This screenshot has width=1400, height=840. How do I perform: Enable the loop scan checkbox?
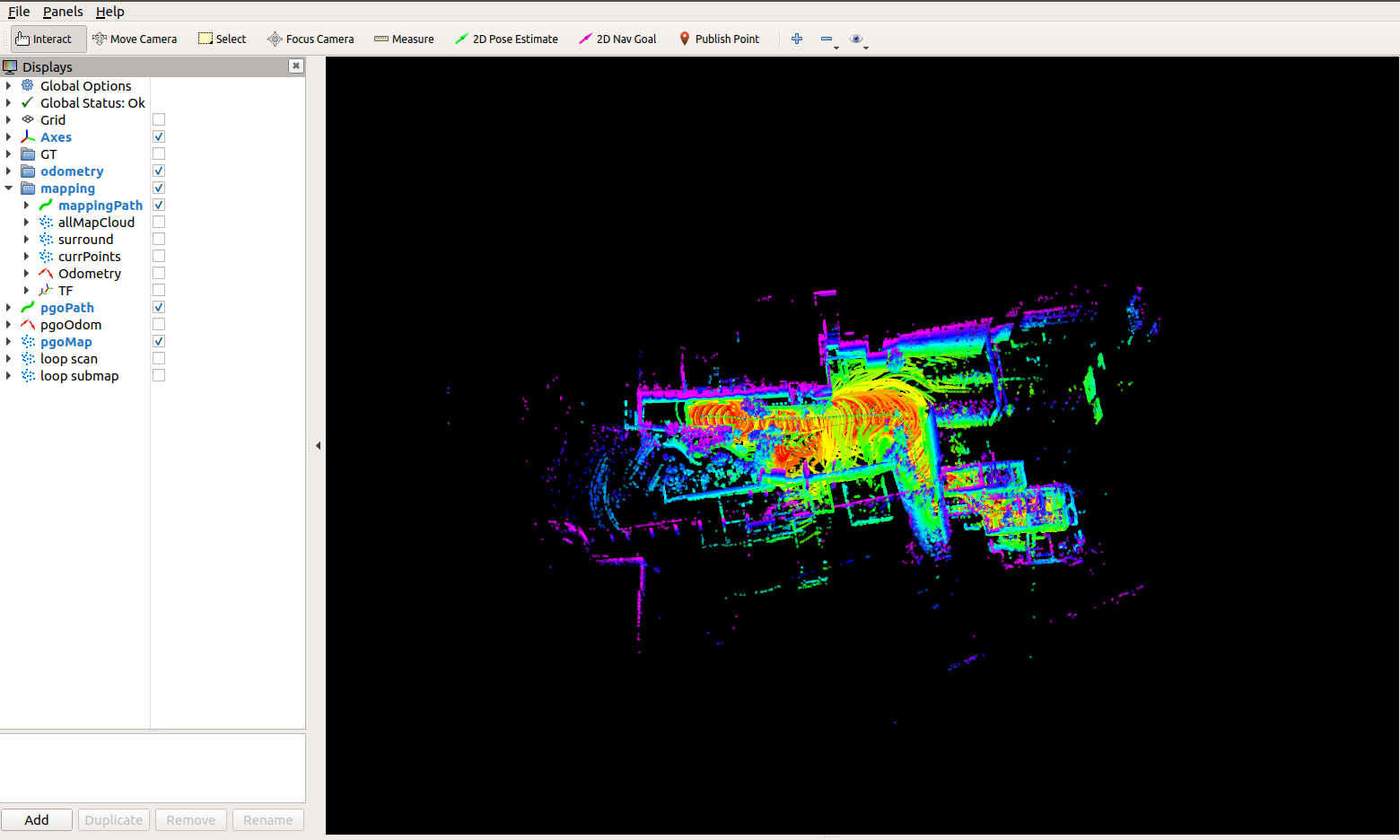click(x=159, y=358)
